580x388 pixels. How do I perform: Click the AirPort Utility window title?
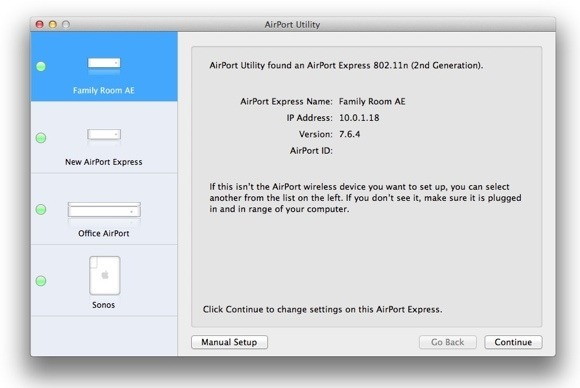tap(292, 24)
